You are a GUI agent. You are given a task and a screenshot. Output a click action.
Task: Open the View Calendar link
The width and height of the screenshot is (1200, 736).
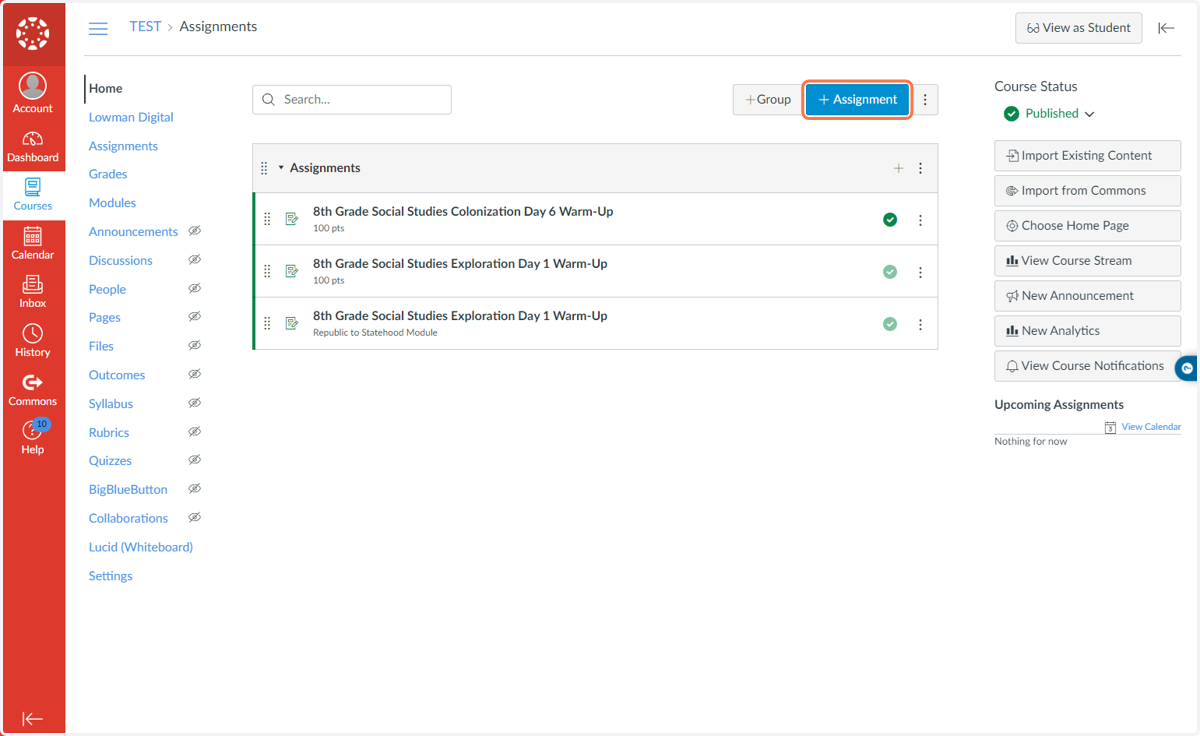[1150, 427]
